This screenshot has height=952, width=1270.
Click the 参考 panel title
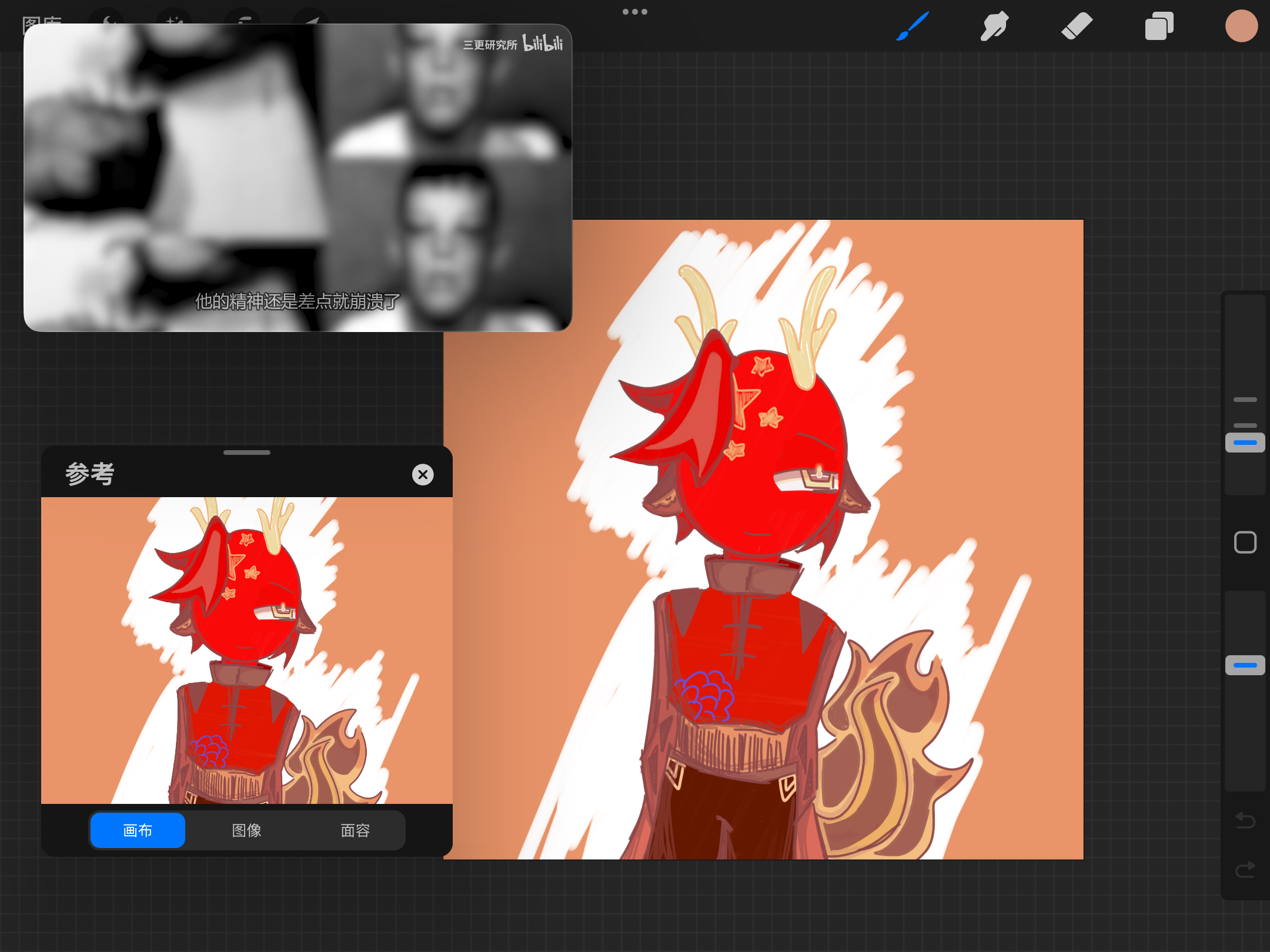(x=89, y=474)
